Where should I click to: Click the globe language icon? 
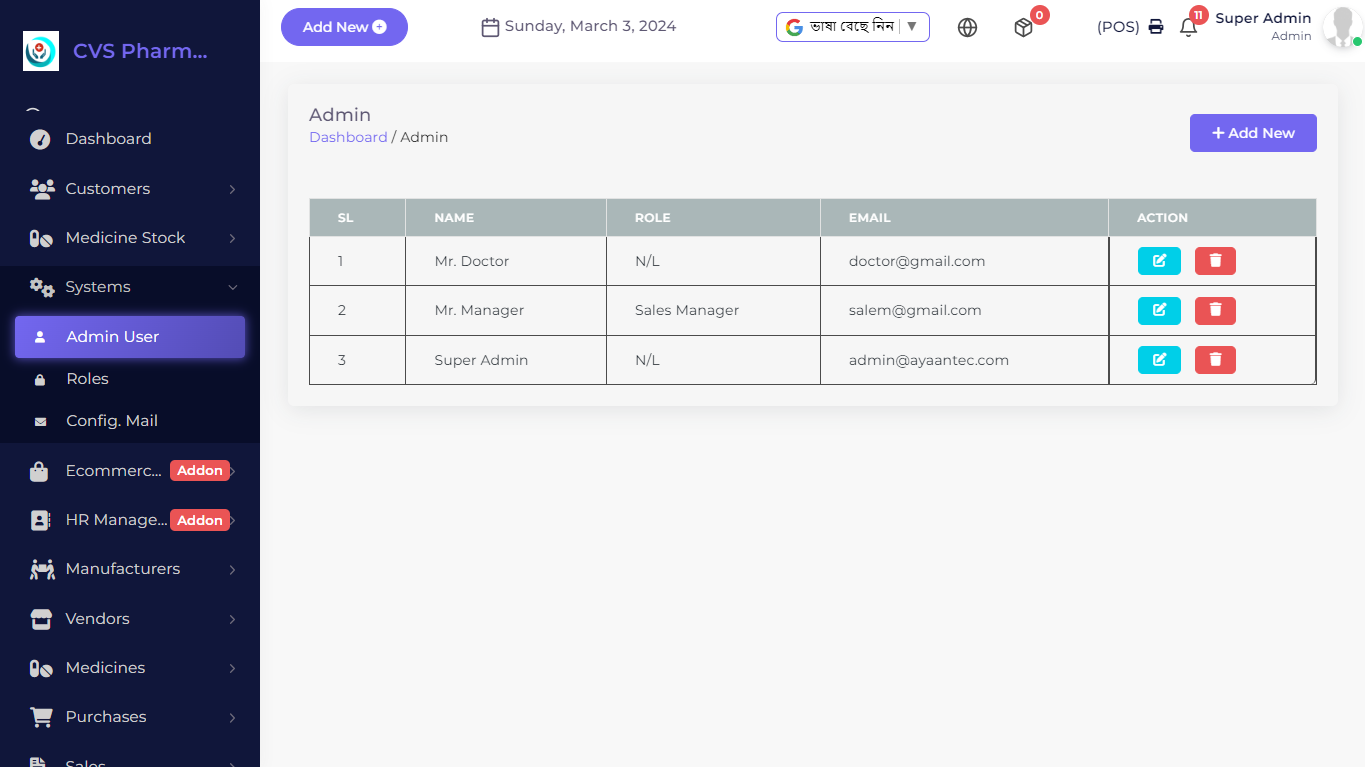[x=967, y=28]
